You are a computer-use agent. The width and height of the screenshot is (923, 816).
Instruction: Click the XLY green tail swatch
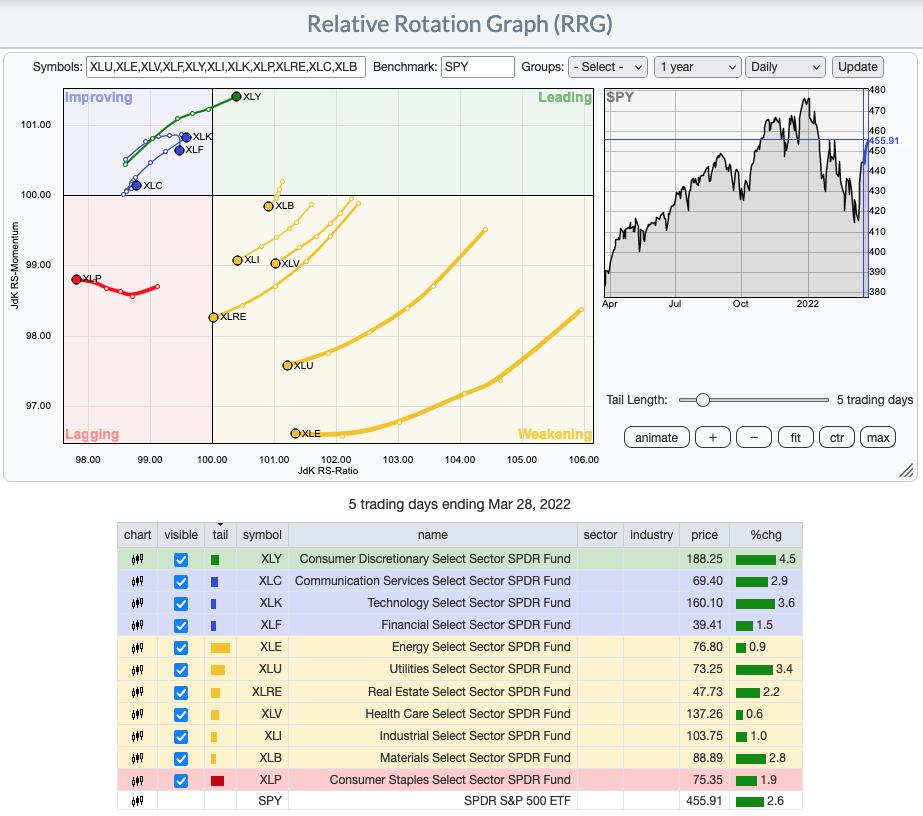215,560
